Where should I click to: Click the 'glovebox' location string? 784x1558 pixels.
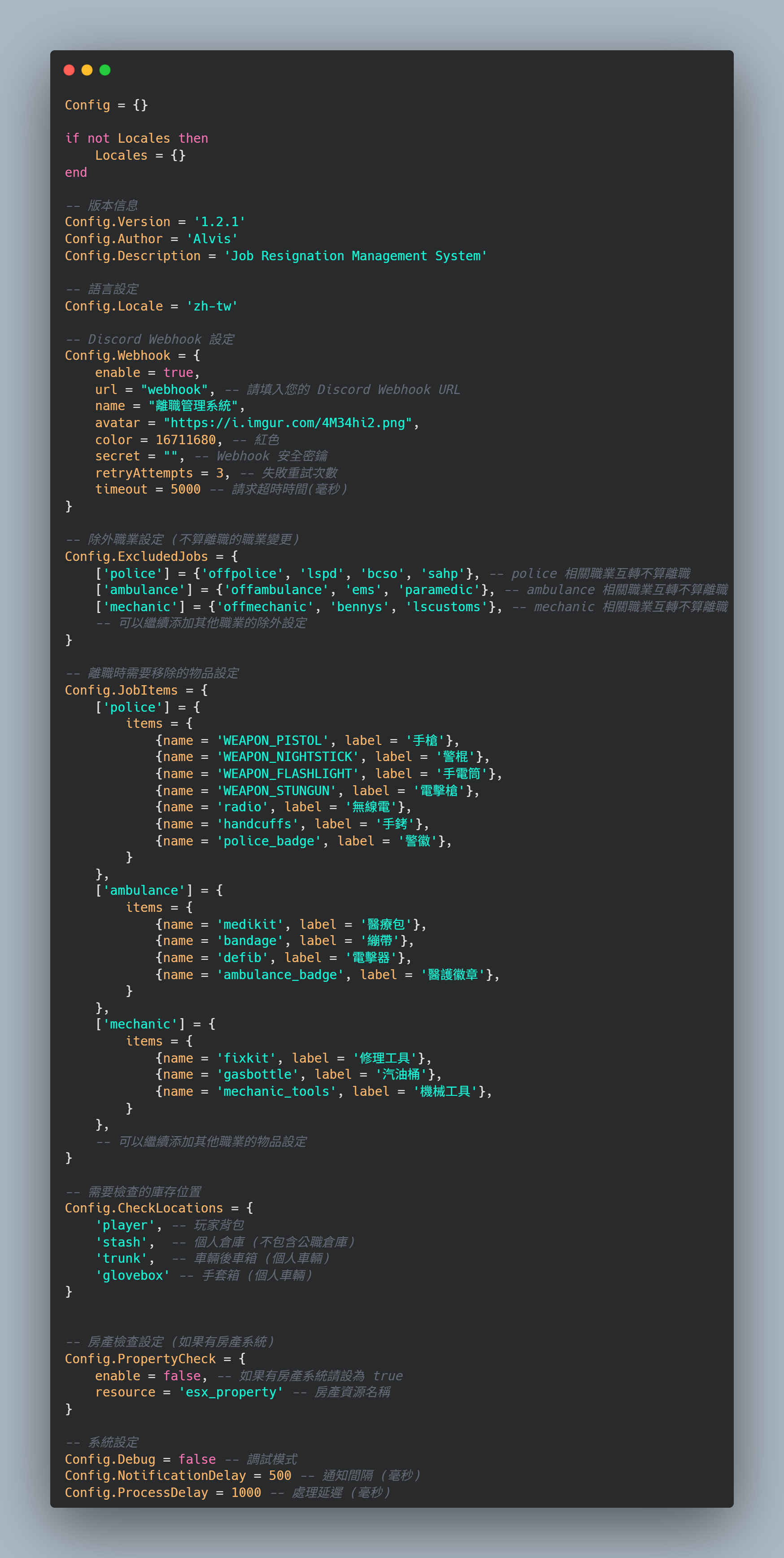tap(133, 1275)
